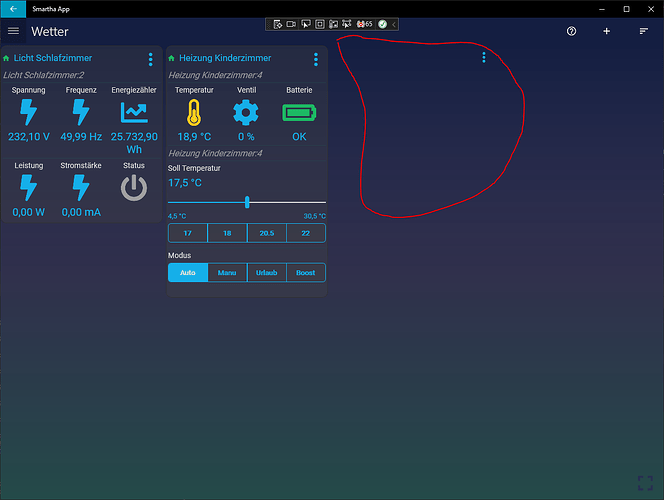664x500 pixels.
Task: Open the help question mark icon
Action: point(571,32)
